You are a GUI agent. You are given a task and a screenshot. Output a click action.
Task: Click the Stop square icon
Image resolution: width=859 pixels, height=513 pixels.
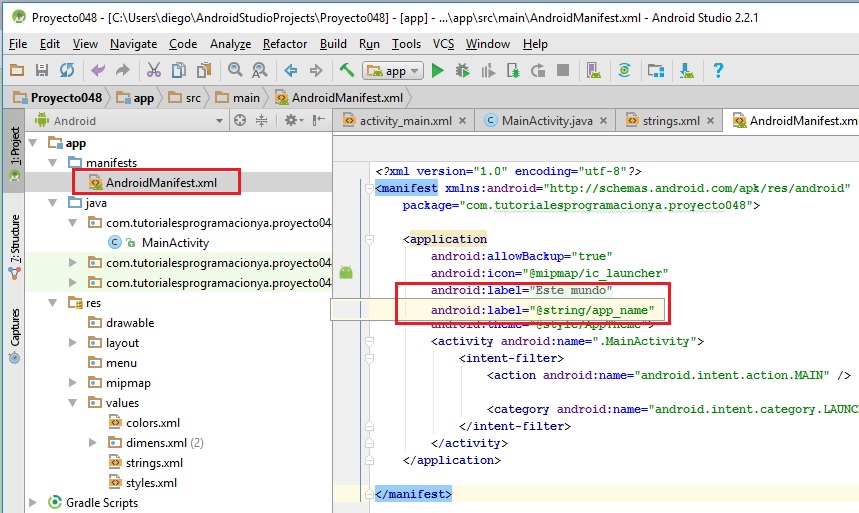tap(563, 70)
